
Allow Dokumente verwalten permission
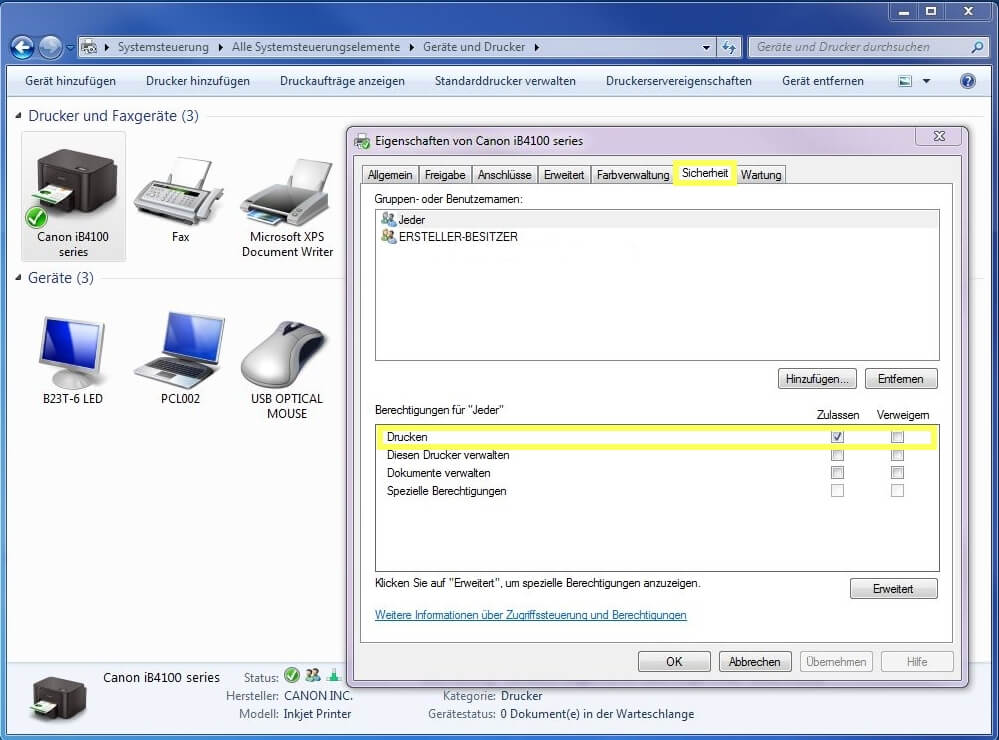[x=837, y=473]
